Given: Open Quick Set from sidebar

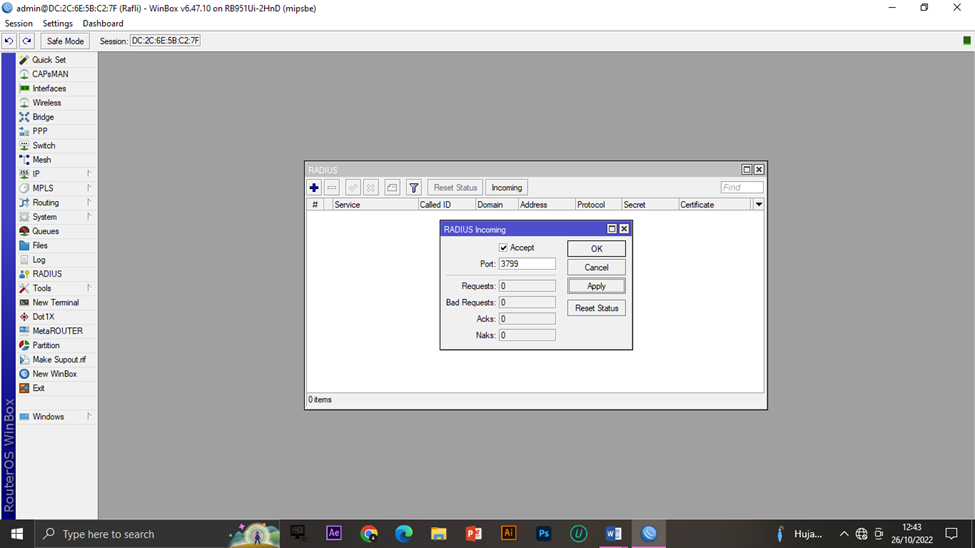Looking at the screenshot, I should (56, 60).
